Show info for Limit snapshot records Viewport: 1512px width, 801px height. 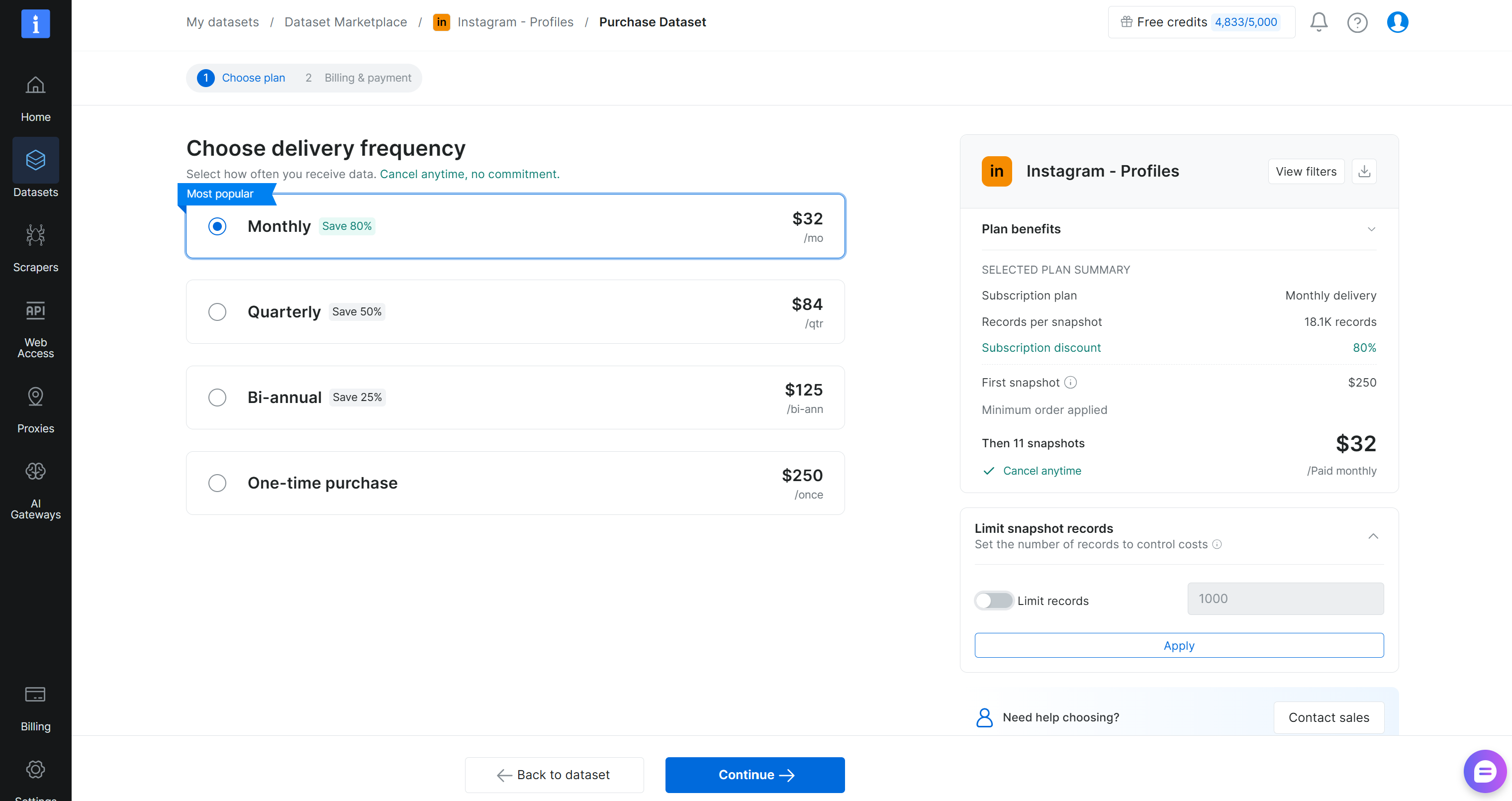pos(1217,544)
